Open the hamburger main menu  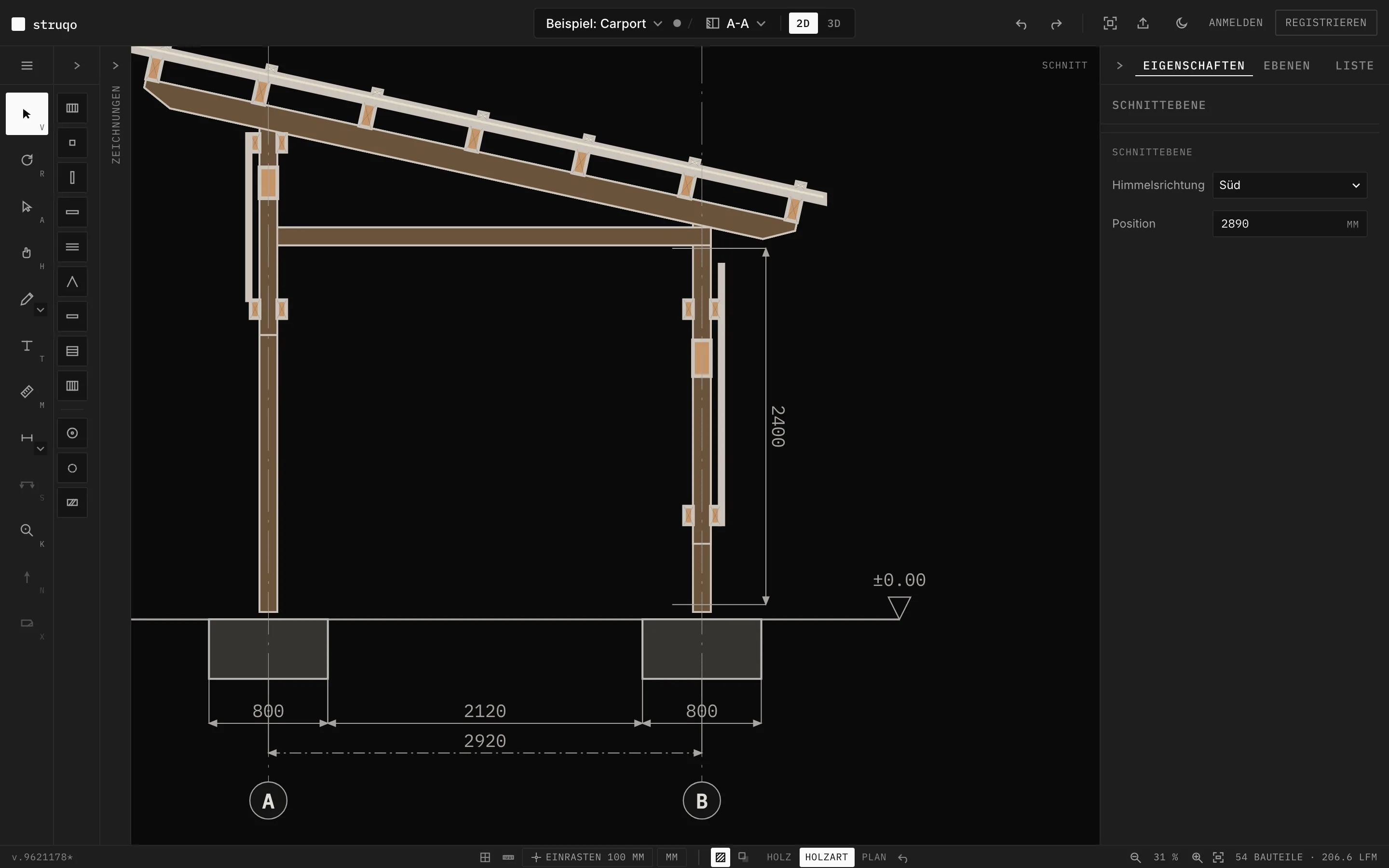27,66
